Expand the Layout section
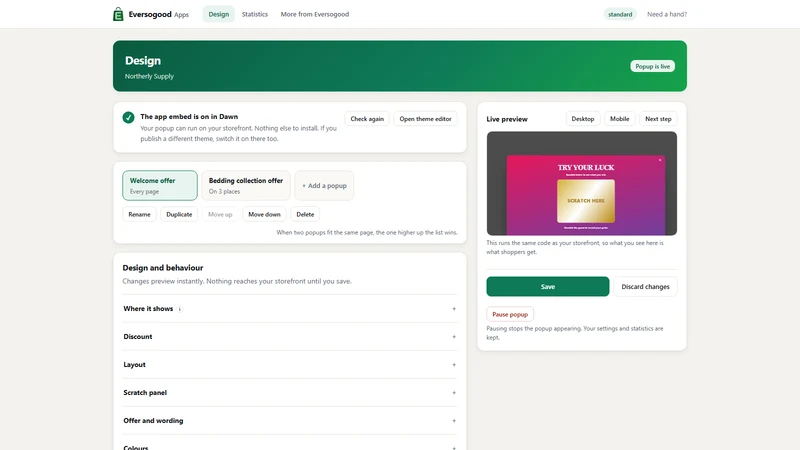The width and height of the screenshot is (800, 450). 290,365
